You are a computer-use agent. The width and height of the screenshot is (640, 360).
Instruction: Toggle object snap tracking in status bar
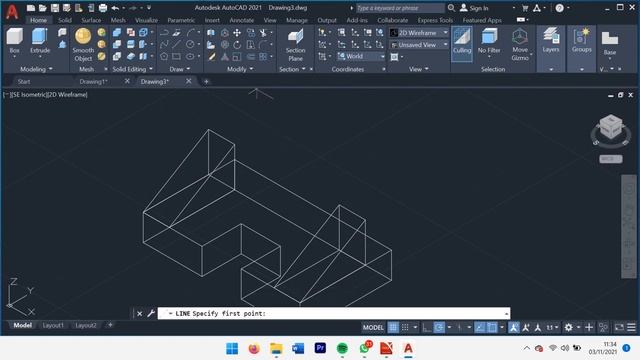[x=480, y=327]
